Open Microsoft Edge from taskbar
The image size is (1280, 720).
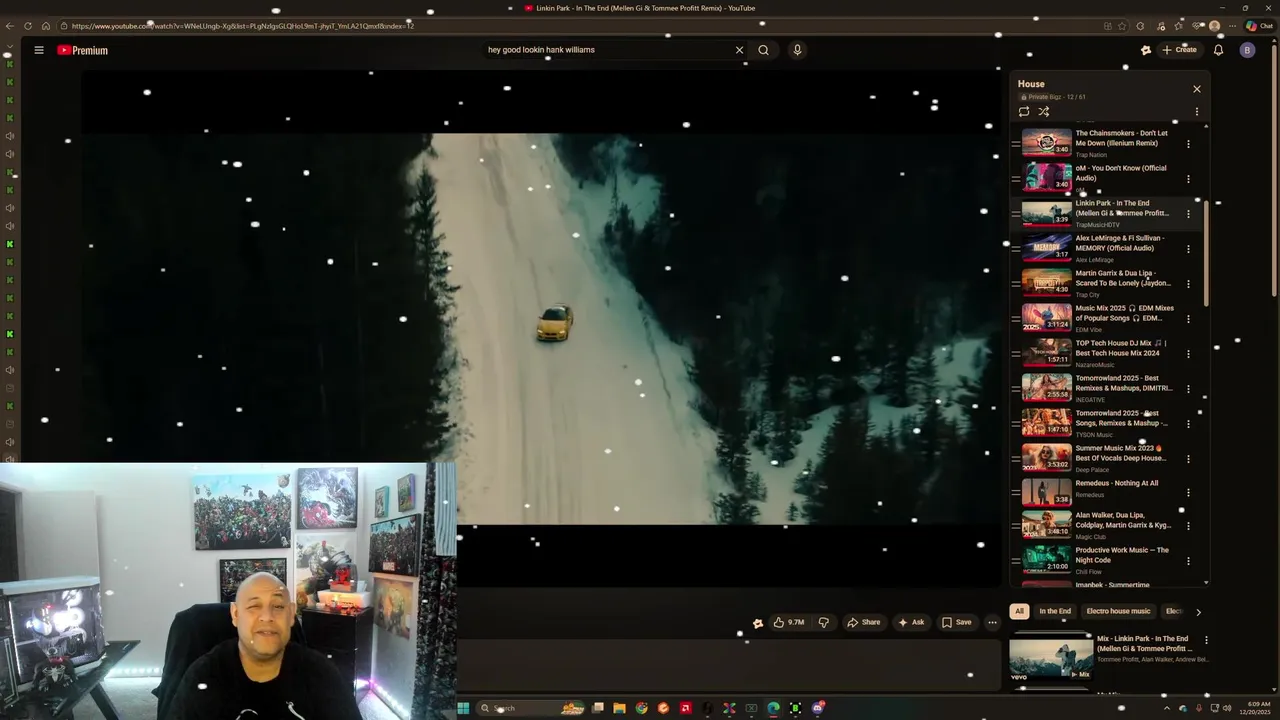click(x=773, y=708)
